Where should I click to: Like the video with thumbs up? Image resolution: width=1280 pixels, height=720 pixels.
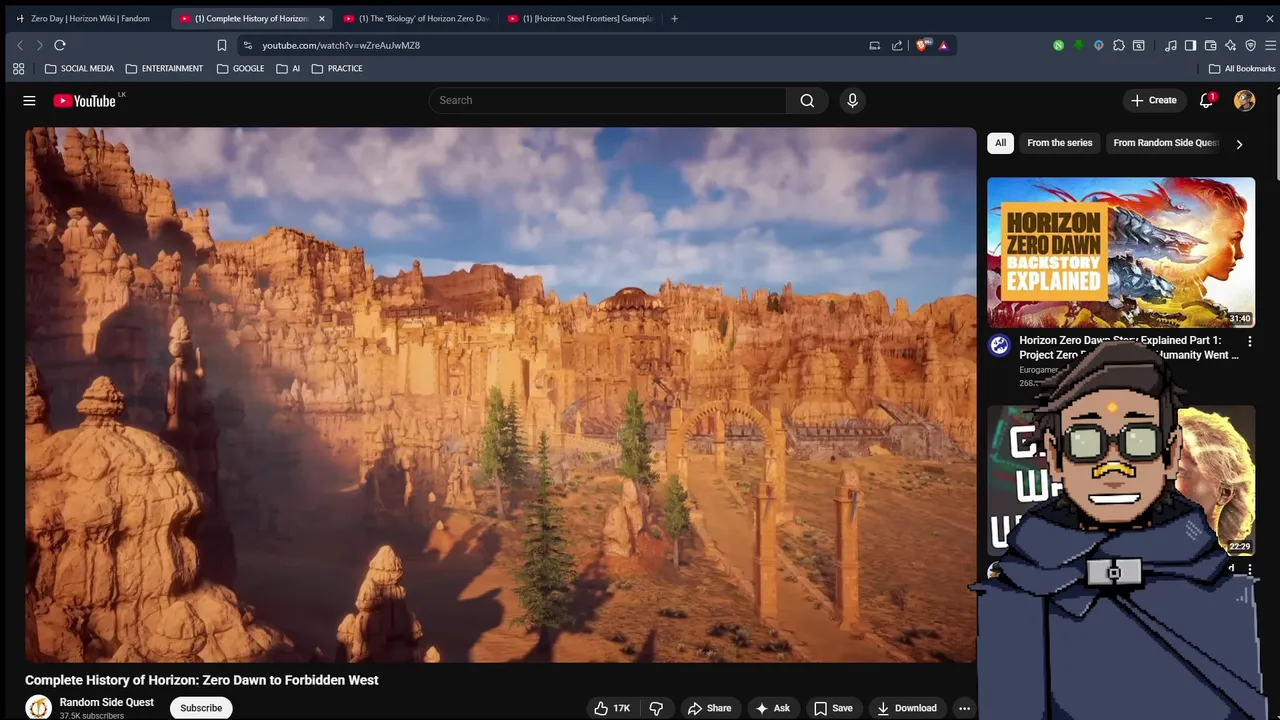[x=611, y=708]
